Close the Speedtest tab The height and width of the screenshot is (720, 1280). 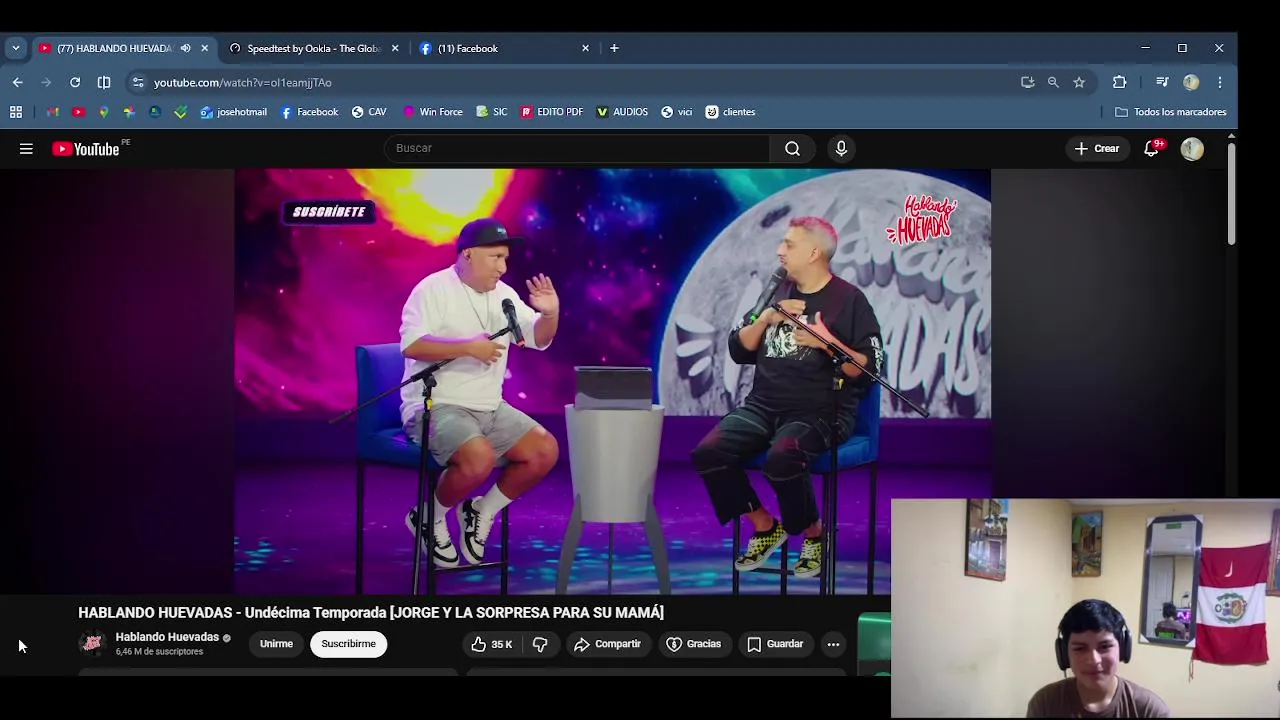tap(395, 48)
